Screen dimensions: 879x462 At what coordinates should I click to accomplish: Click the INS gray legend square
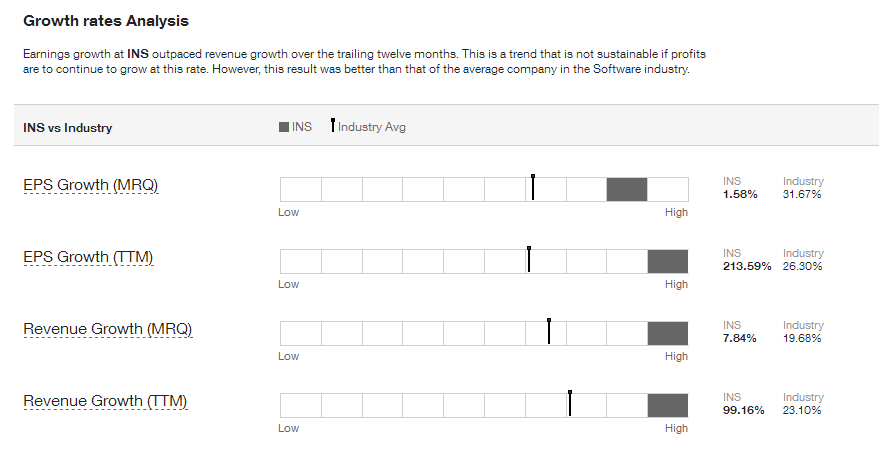[x=284, y=127]
